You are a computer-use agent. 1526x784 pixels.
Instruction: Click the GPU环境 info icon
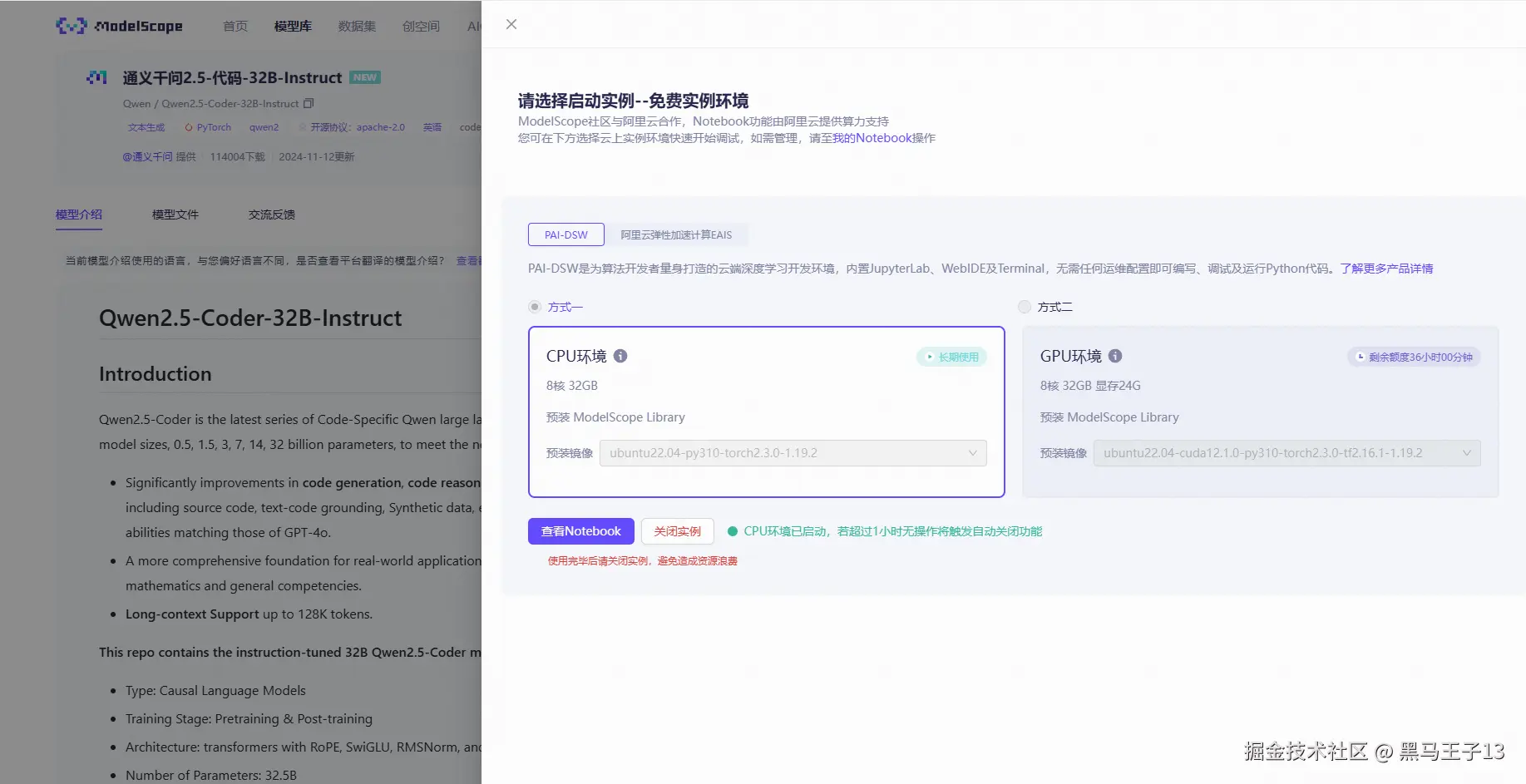coord(1115,356)
